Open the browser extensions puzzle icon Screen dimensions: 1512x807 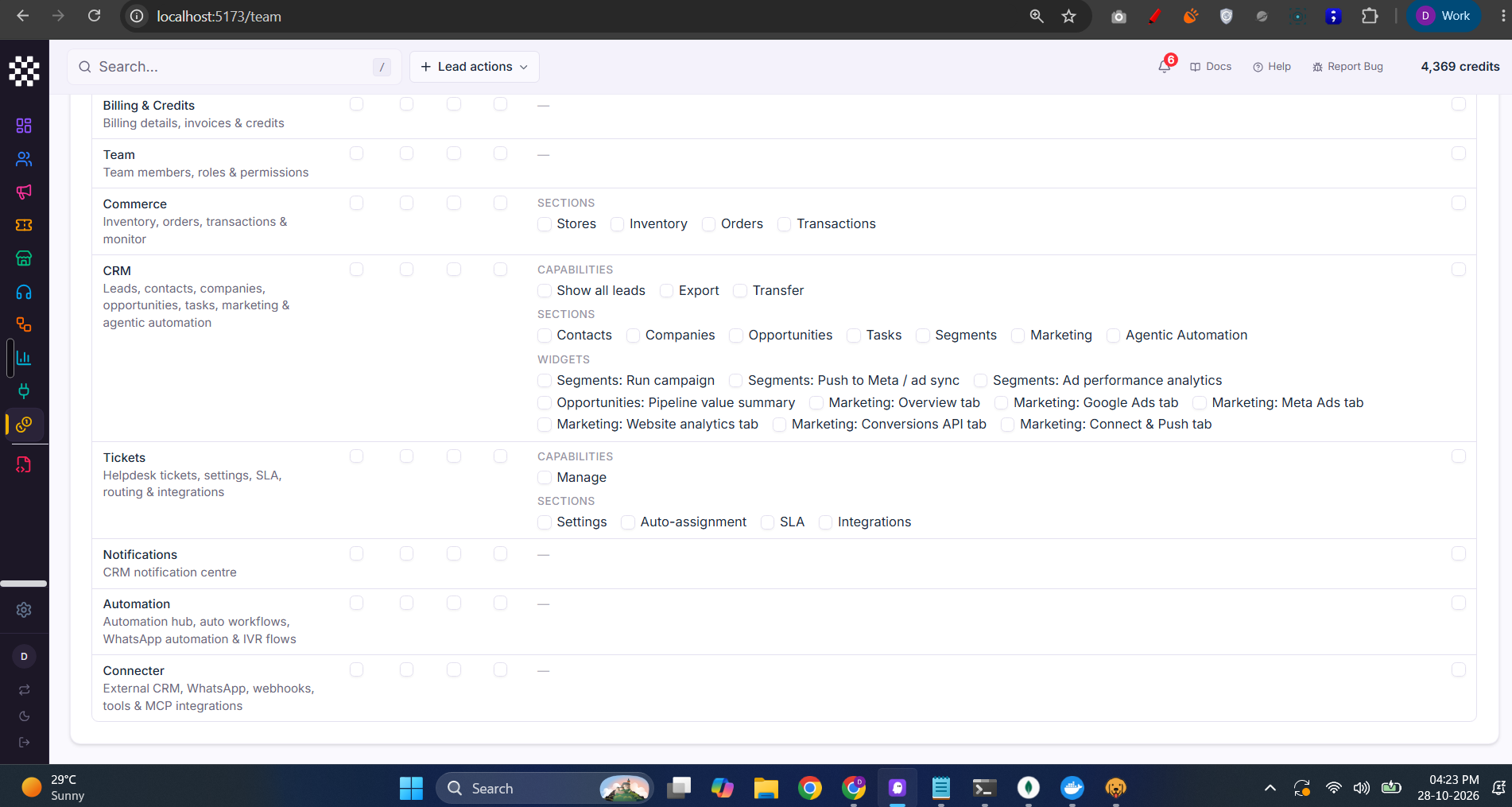click(x=1370, y=16)
